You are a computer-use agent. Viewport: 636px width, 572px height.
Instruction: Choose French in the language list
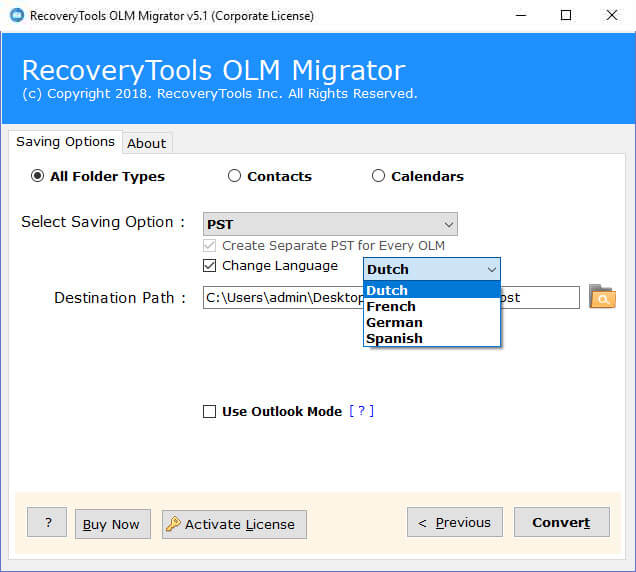(432, 306)
